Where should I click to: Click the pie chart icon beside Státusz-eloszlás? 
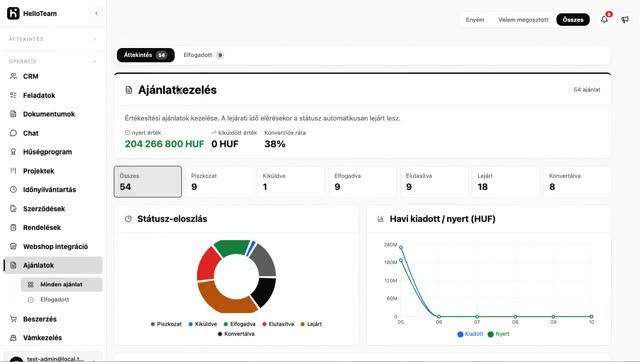[x=128, y=219]
